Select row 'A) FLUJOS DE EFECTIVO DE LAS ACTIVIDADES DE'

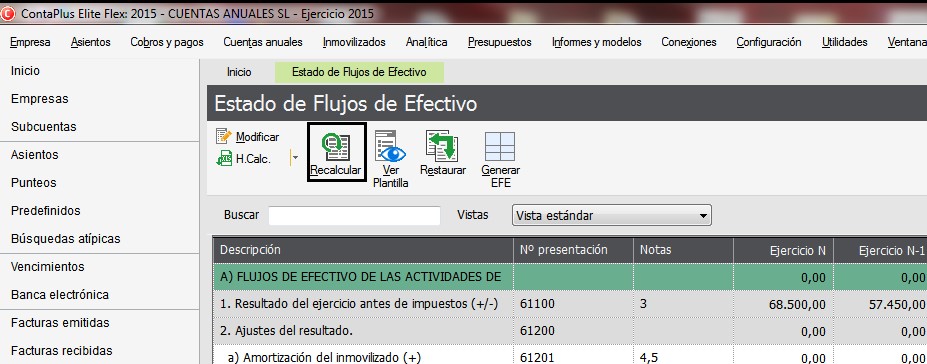(x=570, y=277)
